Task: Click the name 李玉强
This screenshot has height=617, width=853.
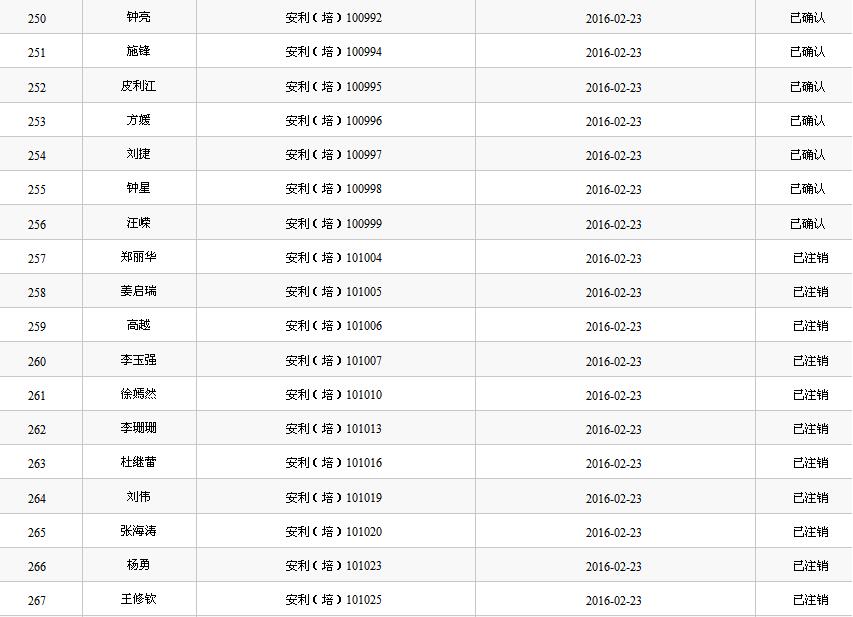Action: [138, 360]
